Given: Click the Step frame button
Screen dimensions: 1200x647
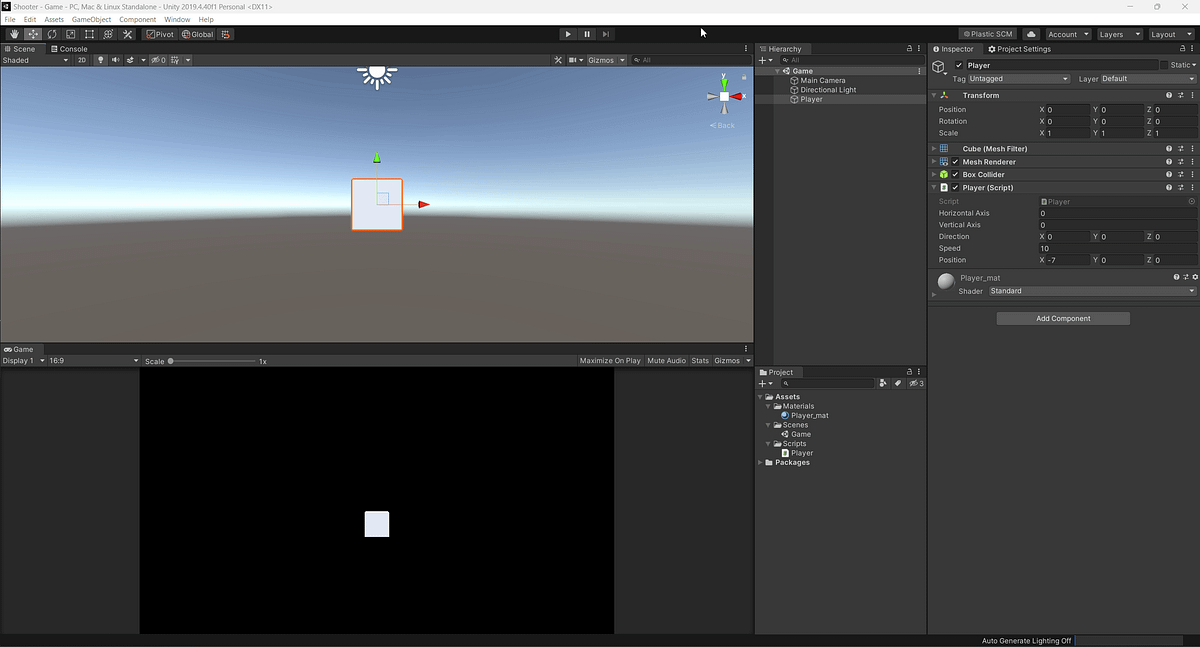Looking at the screenshot, I should [606, 34].
